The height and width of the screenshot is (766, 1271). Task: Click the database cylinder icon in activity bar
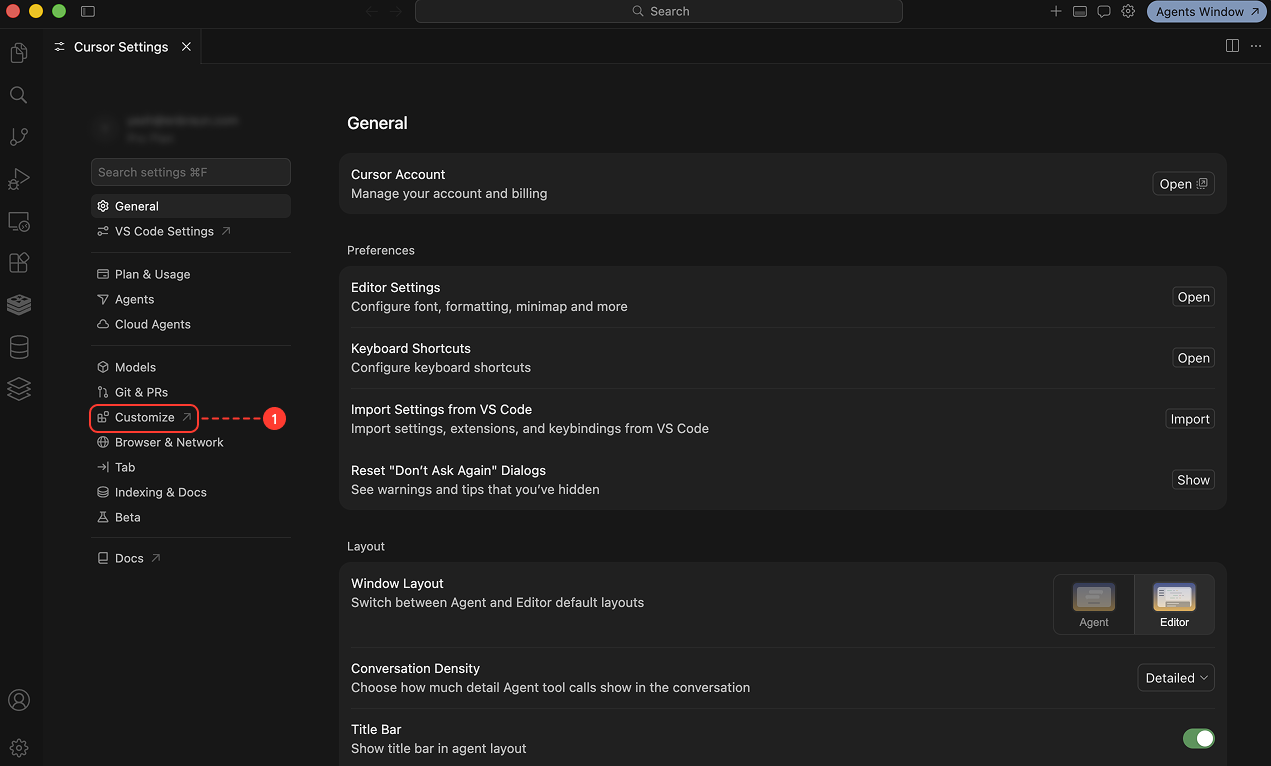pos(18,347)
